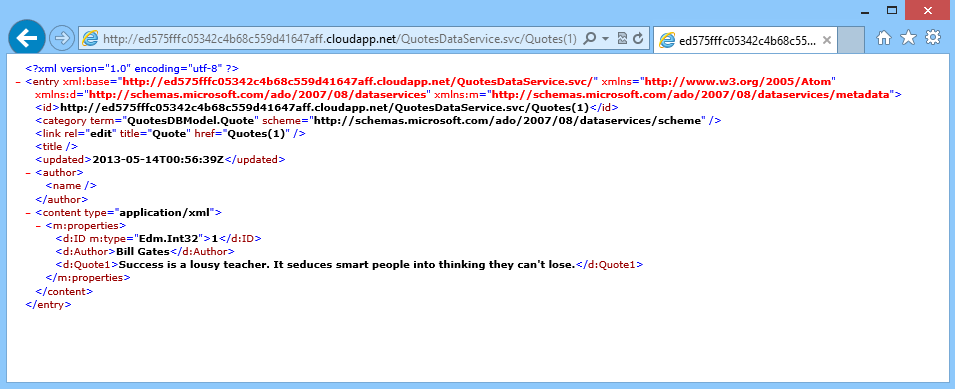Click the Edm.Int32 type value

click(x=170, y=239)
